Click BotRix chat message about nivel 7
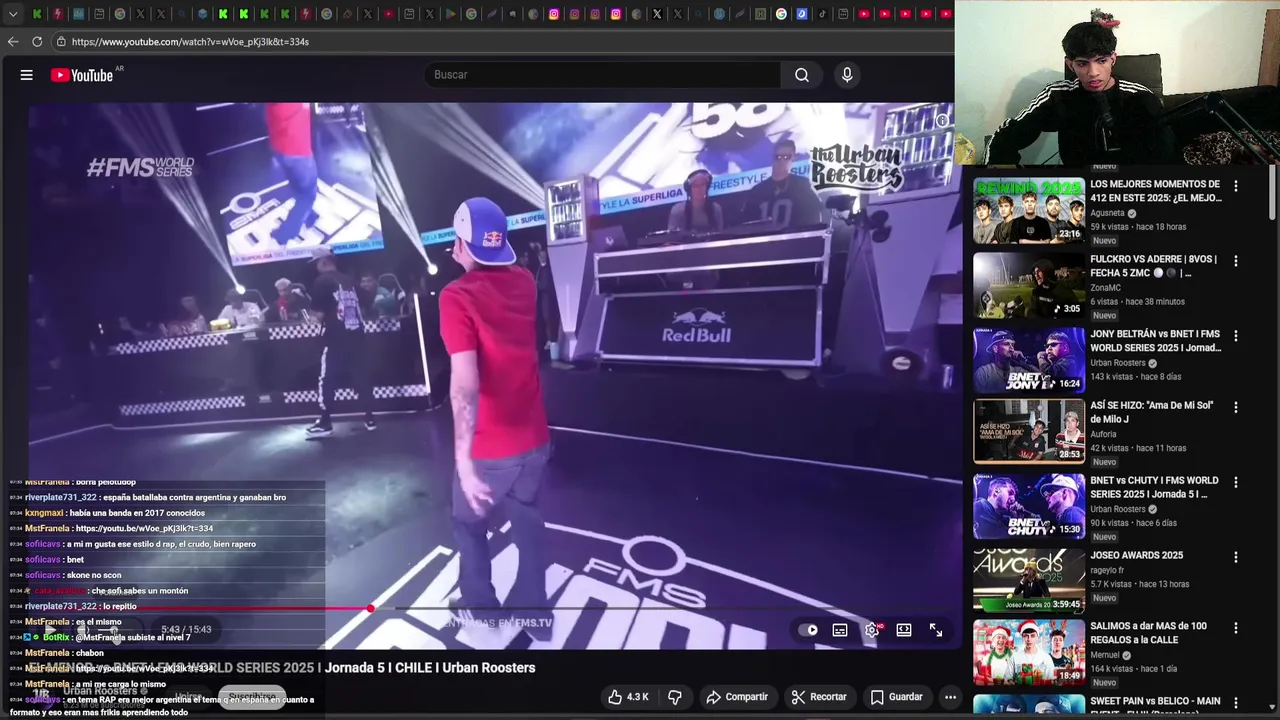This screenshot has height=720, width=1280. [x=132, y=637]
